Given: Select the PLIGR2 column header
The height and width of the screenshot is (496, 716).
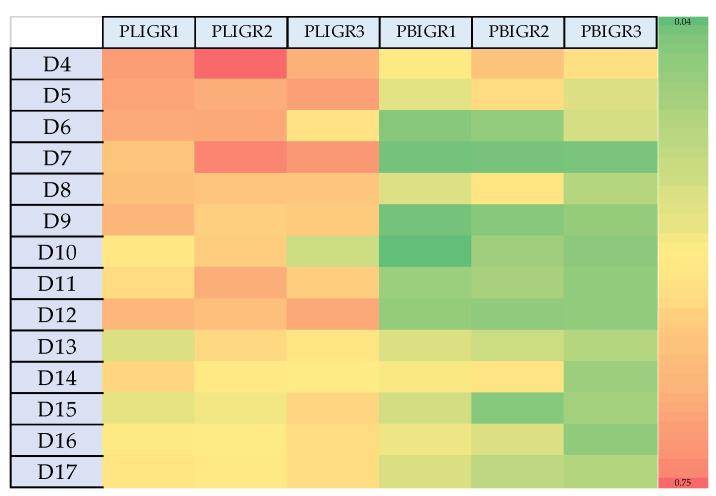Looking at the screenshot, I should [x=240, y=32].
